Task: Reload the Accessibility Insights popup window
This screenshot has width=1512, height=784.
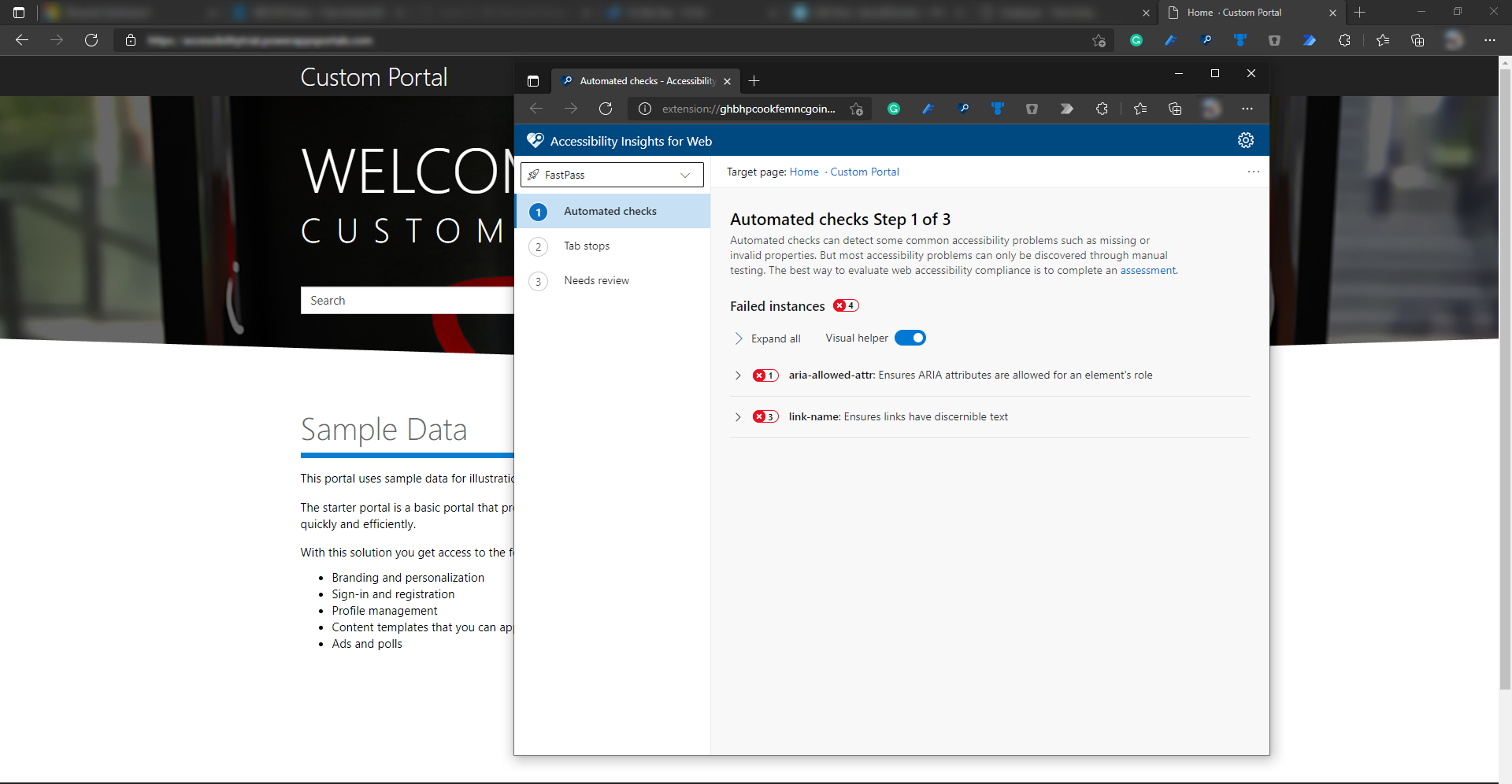Action: 606,109
